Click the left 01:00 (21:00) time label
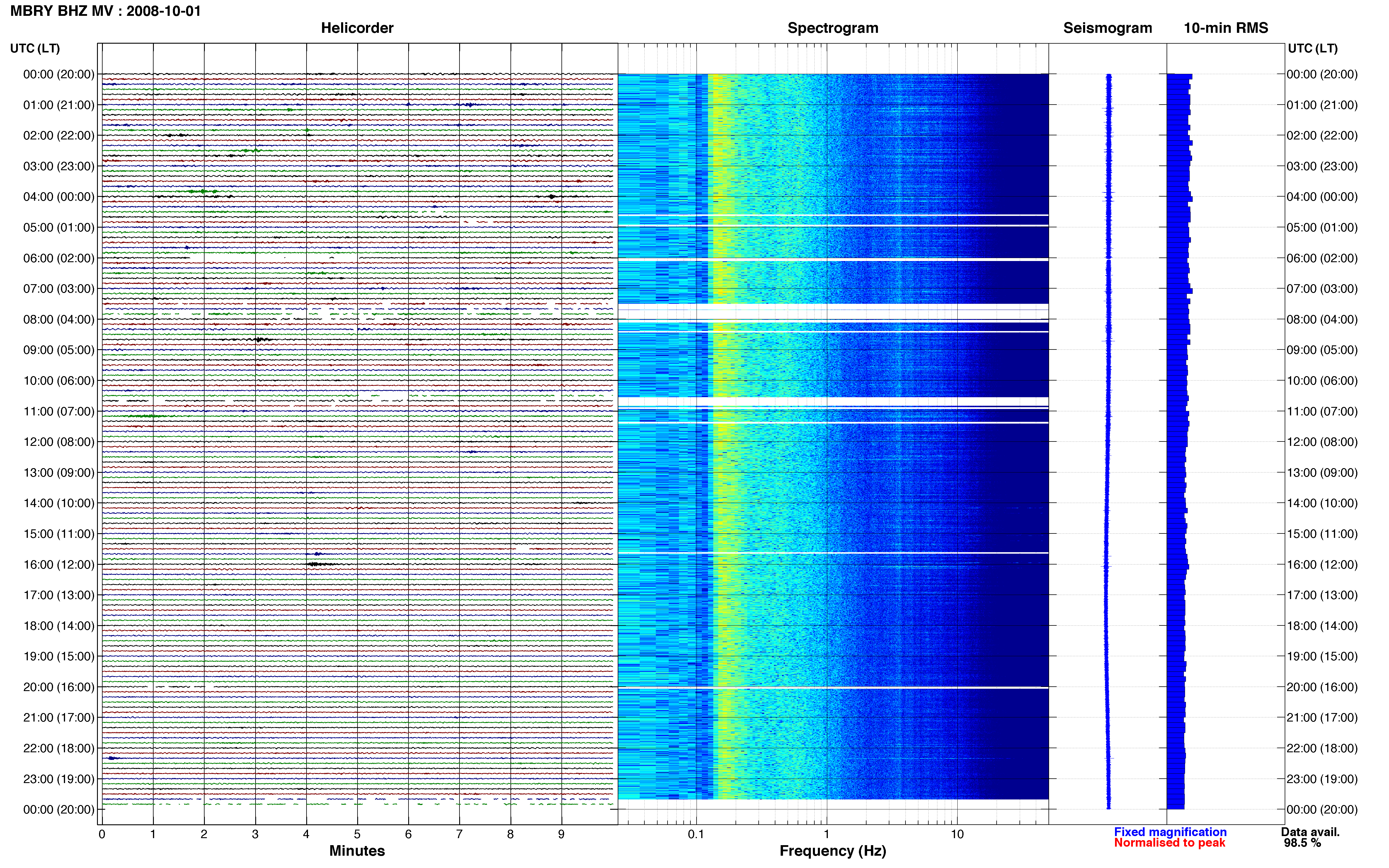The image size is (1389, 868). 59,105
